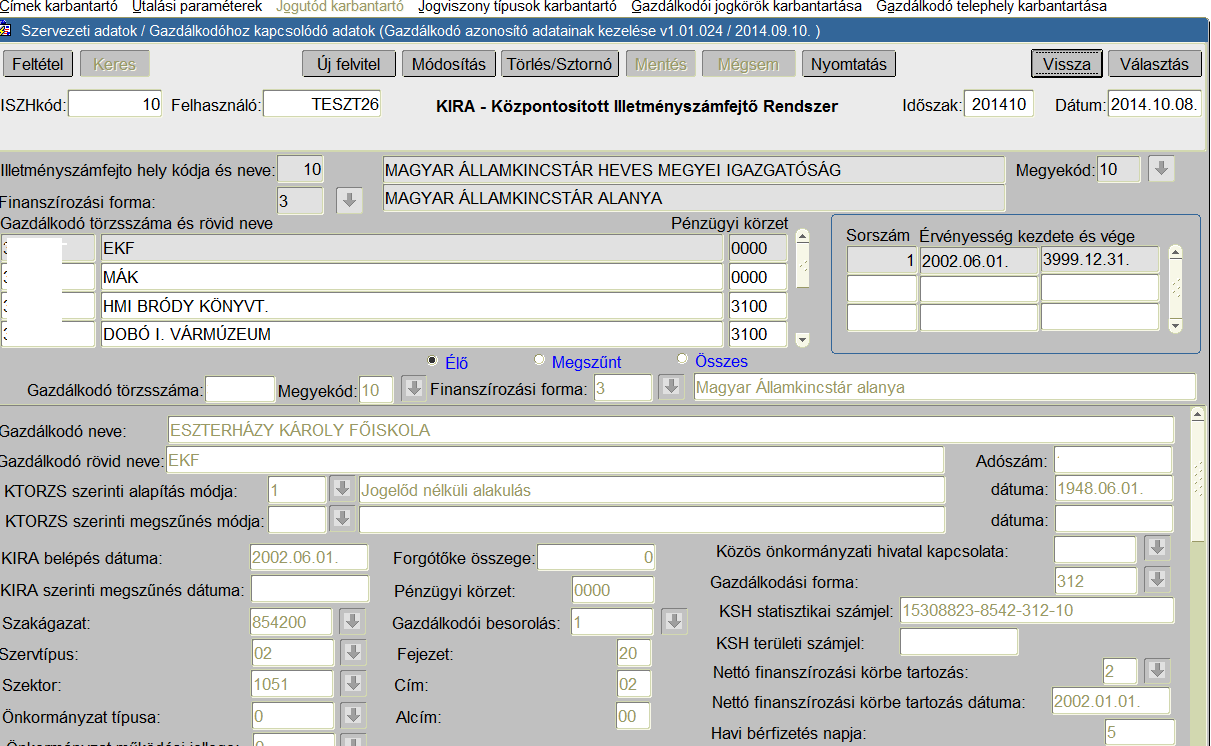Screen dimensions: 1211x746
Task: Open the Szakágazat value list
Action: [354, 622]
